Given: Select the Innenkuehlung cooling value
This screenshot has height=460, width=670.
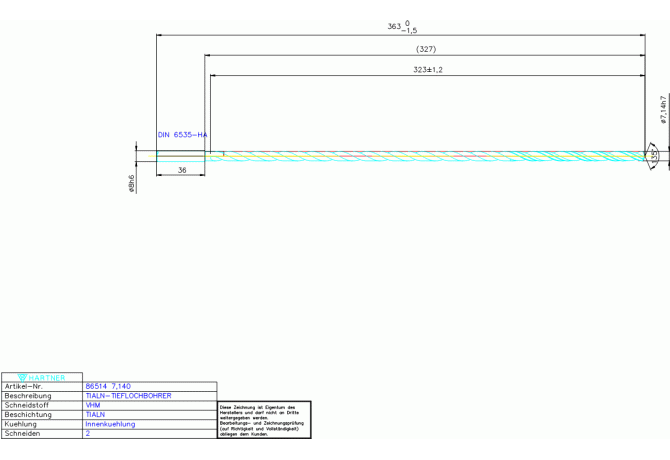Looking at the screenshot, I should click(x=110, y=424).
